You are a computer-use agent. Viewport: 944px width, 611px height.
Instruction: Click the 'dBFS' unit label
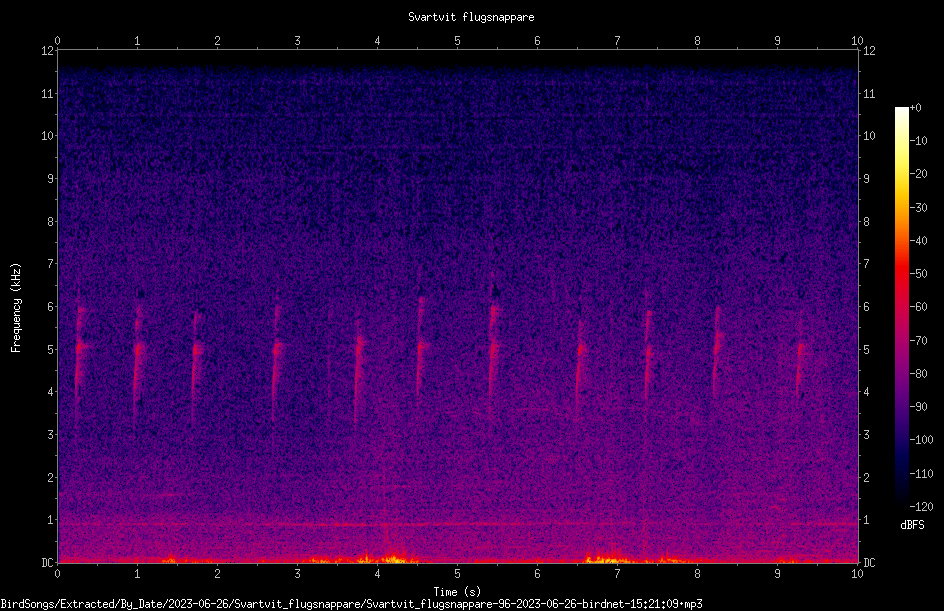[912, 525]
